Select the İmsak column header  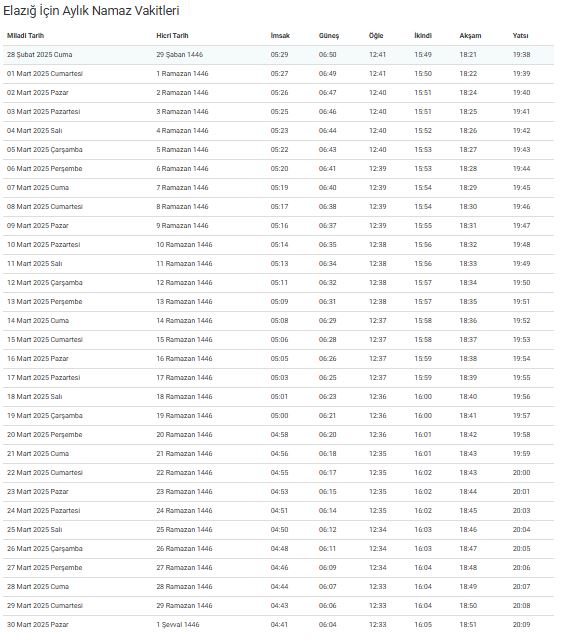pos(280,36)
